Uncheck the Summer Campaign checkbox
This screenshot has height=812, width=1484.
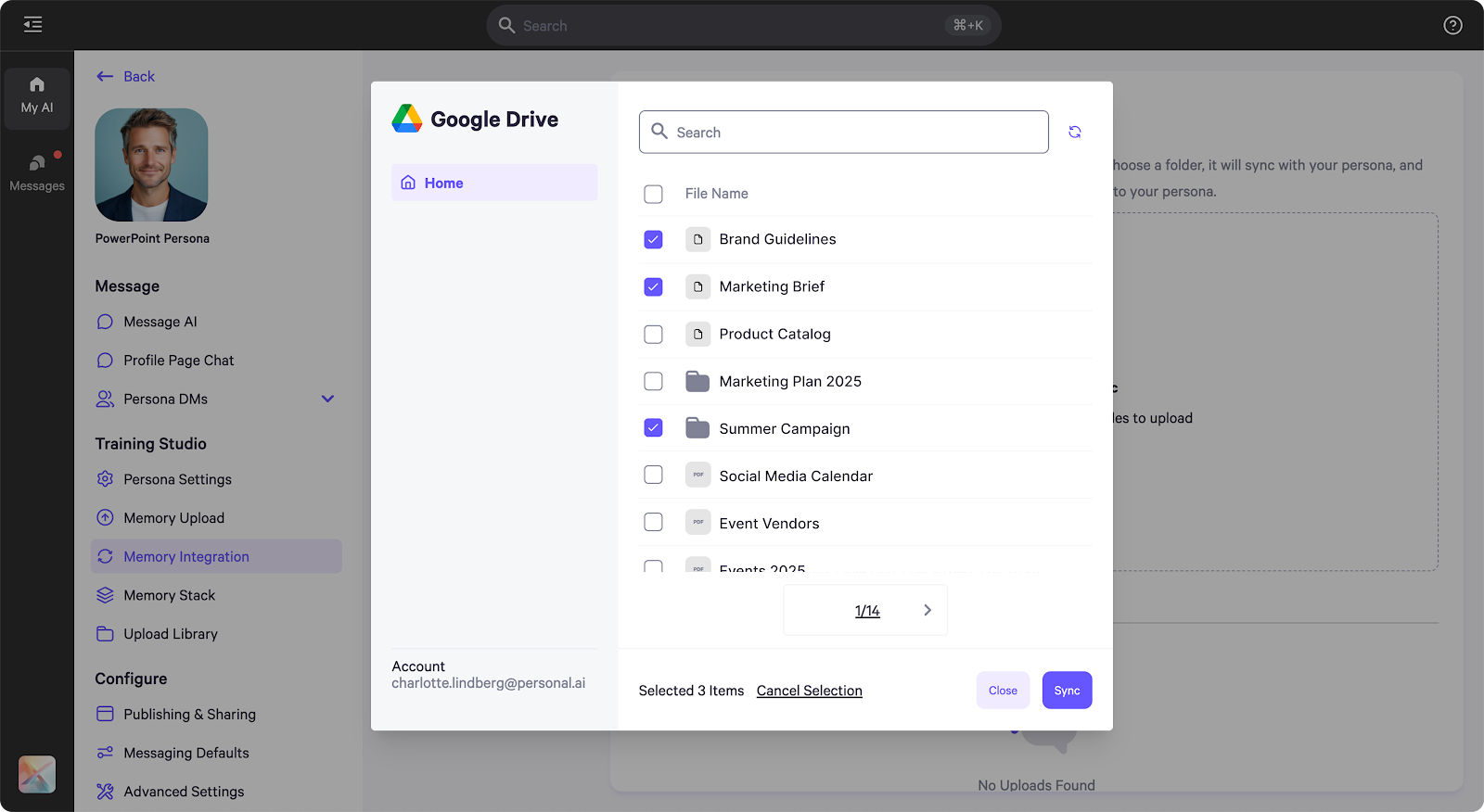653,427
